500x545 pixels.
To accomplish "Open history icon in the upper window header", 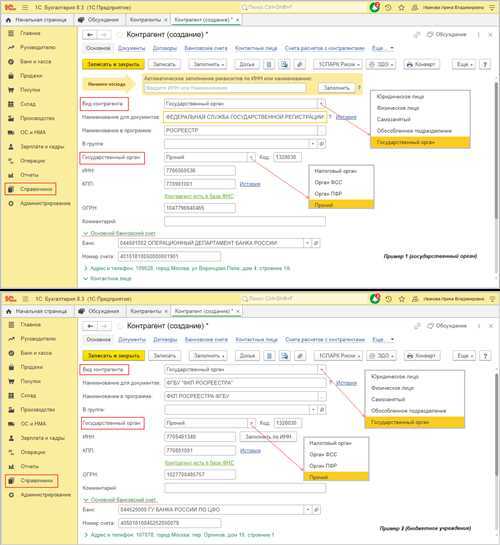I will (388, 7).
